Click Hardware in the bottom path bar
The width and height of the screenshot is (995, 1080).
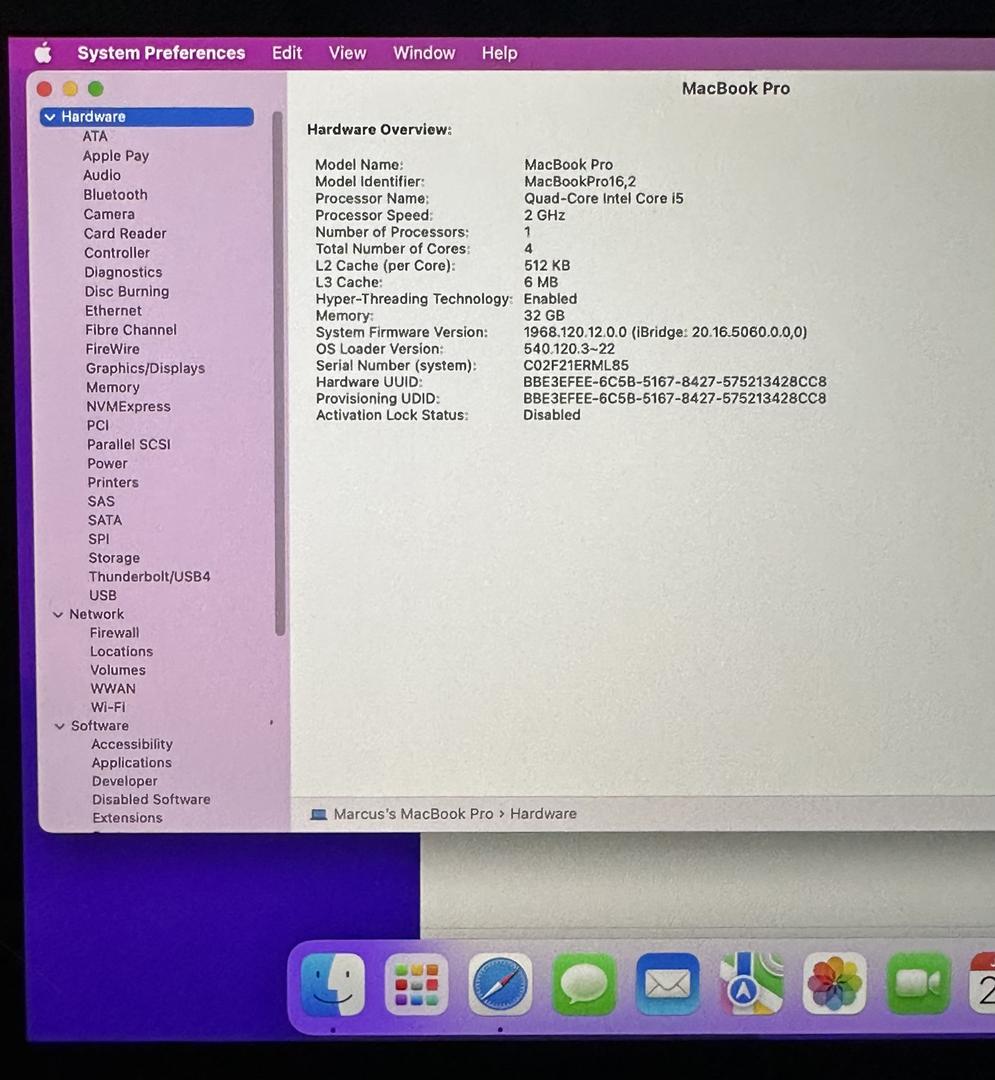(543, 814)
